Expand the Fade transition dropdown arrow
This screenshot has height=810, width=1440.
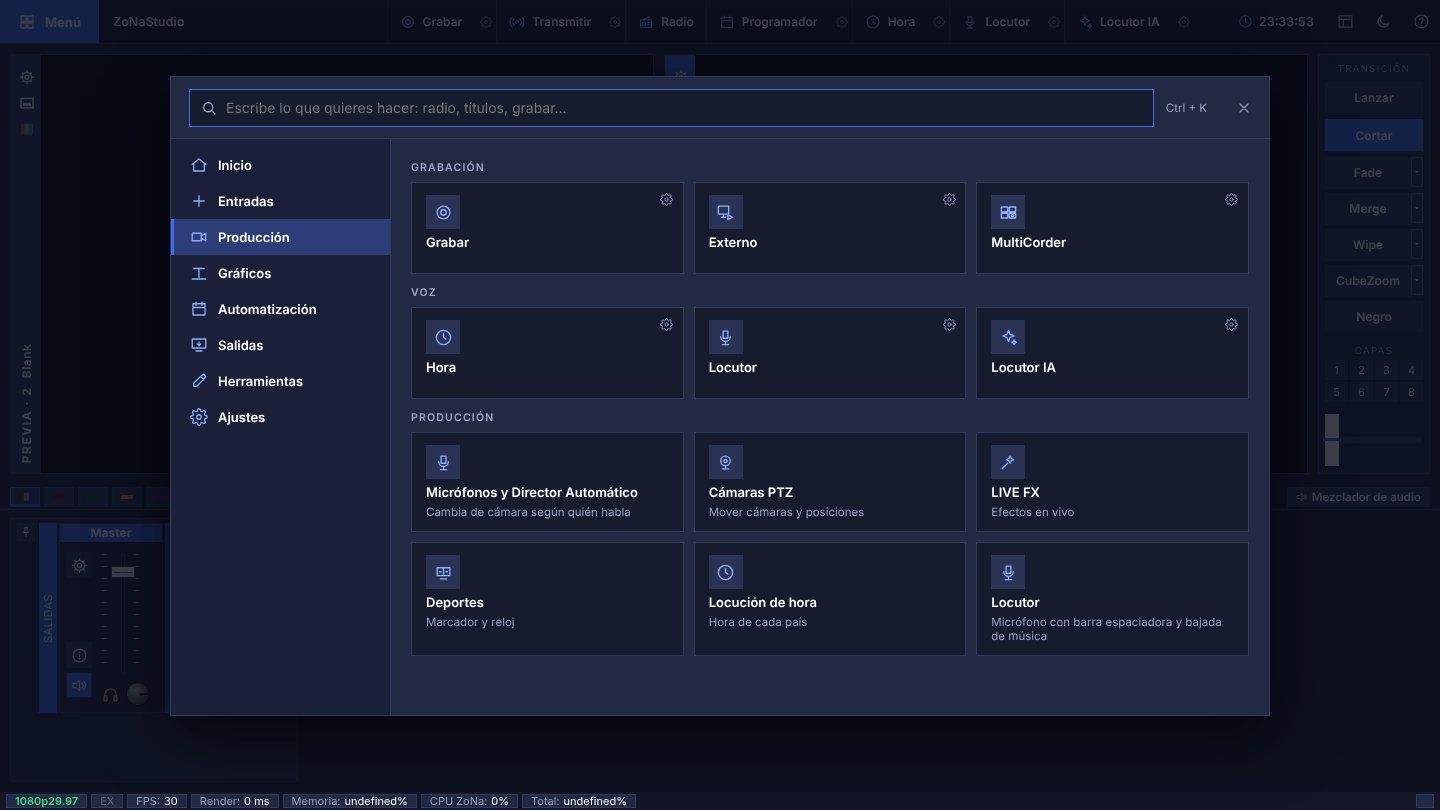1416,173
